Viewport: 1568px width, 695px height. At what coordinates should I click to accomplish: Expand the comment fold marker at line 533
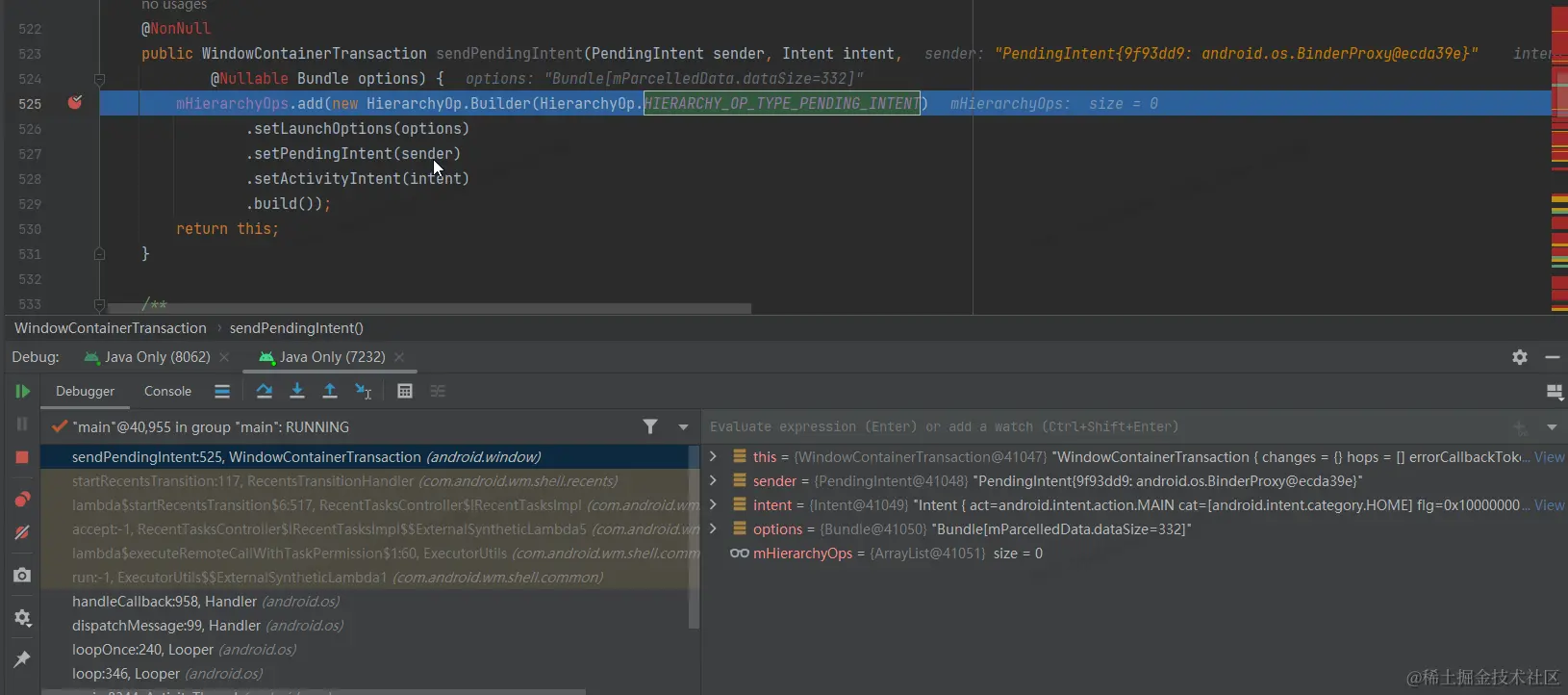(99, 304)
